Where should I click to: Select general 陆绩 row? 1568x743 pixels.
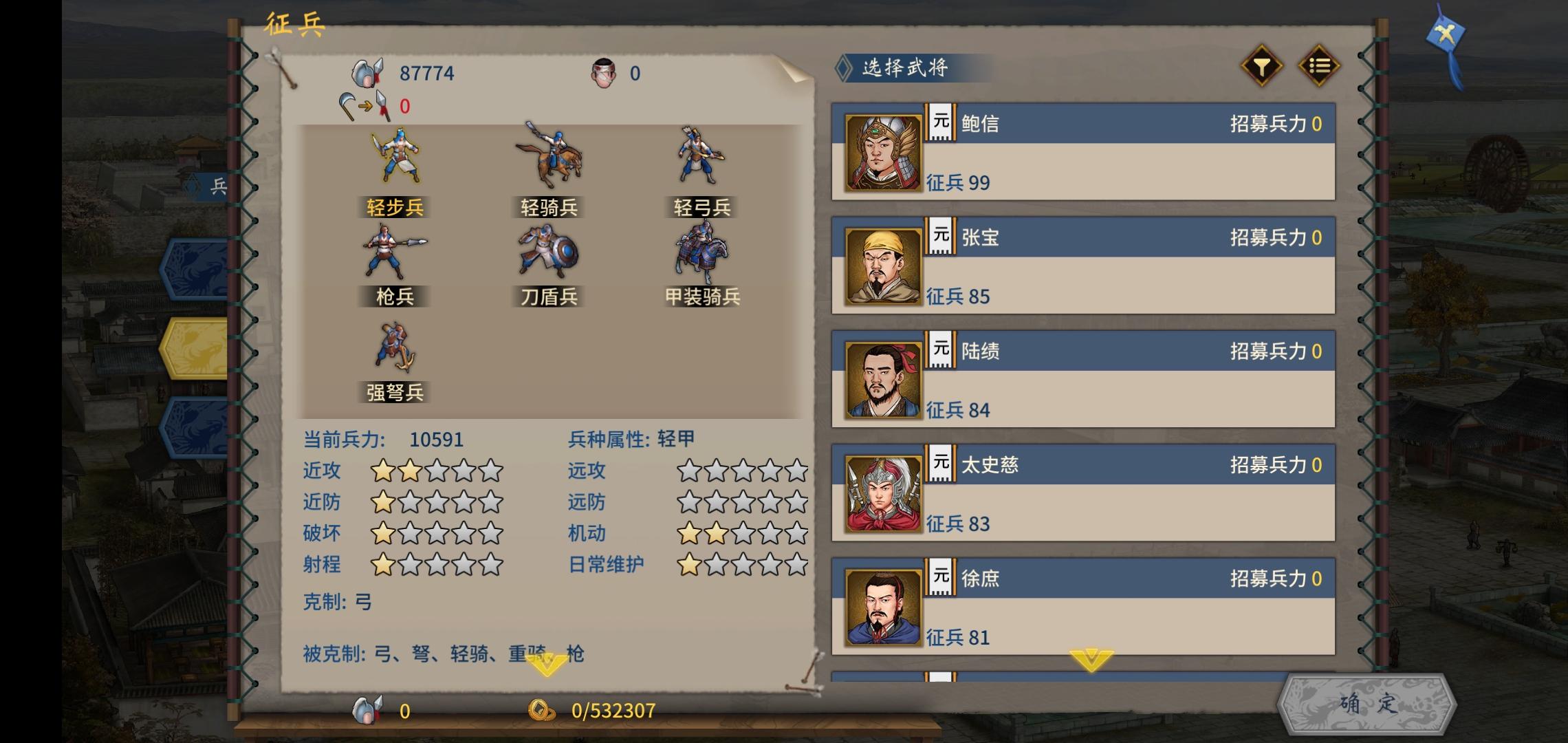point(1083,379)
